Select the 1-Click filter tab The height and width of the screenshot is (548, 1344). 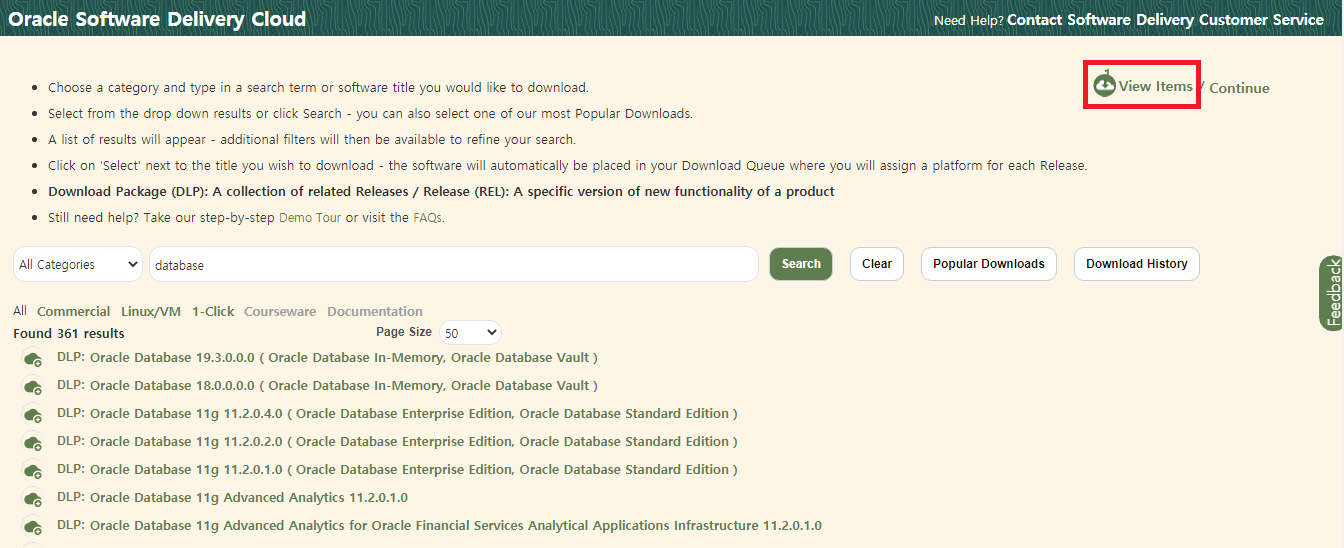pos(213,312)
